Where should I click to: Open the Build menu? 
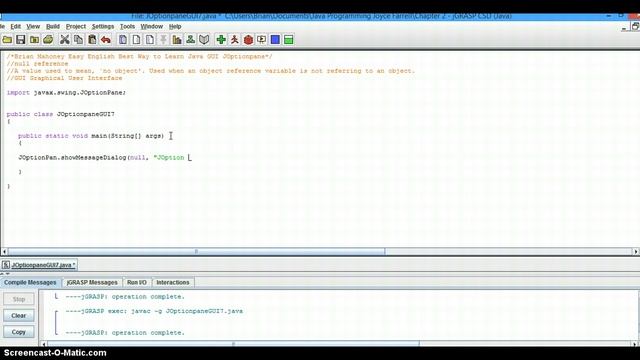(x=53, y=27)
